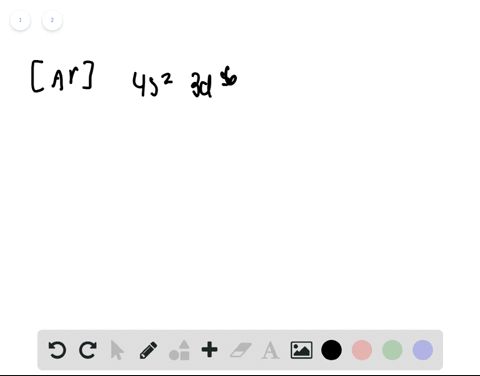This screenshot has width=480, height=376.
Task: Activate the pencil drawing tool
Action: 148,350
